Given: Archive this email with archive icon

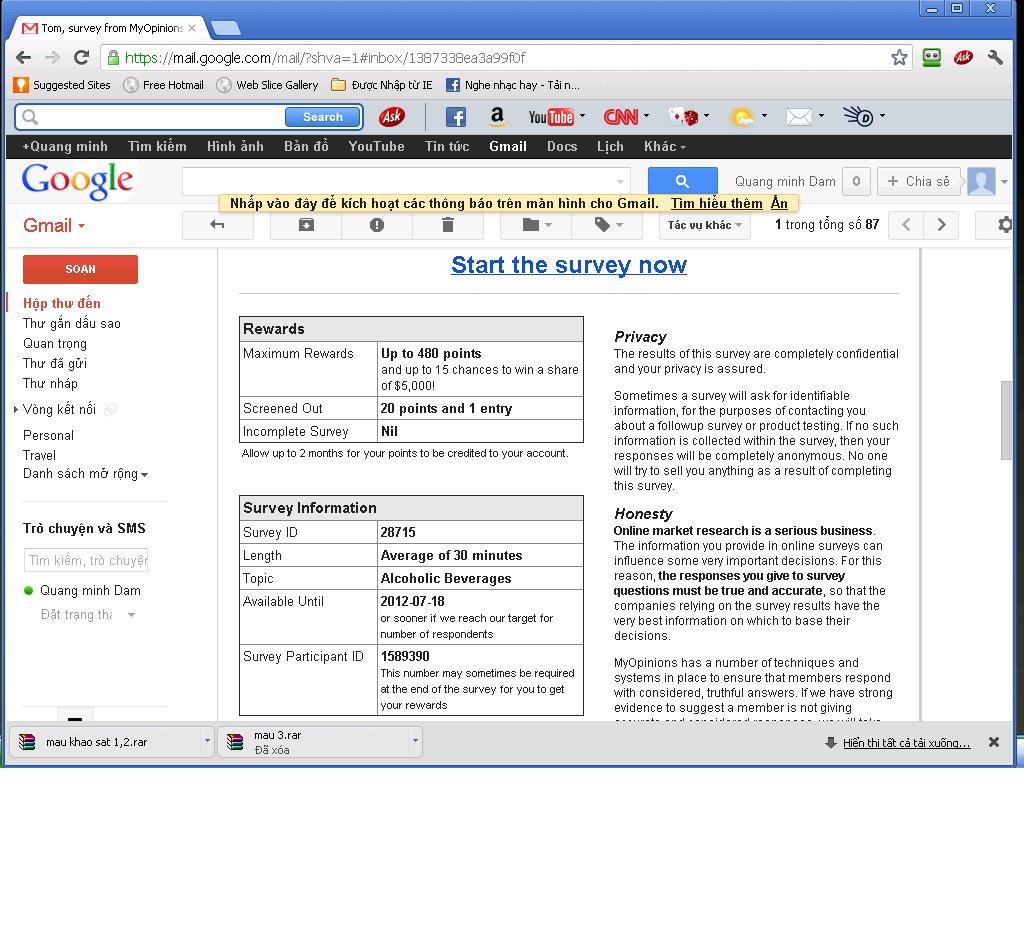Looking at the screenshot, I should tap(306, 225).
